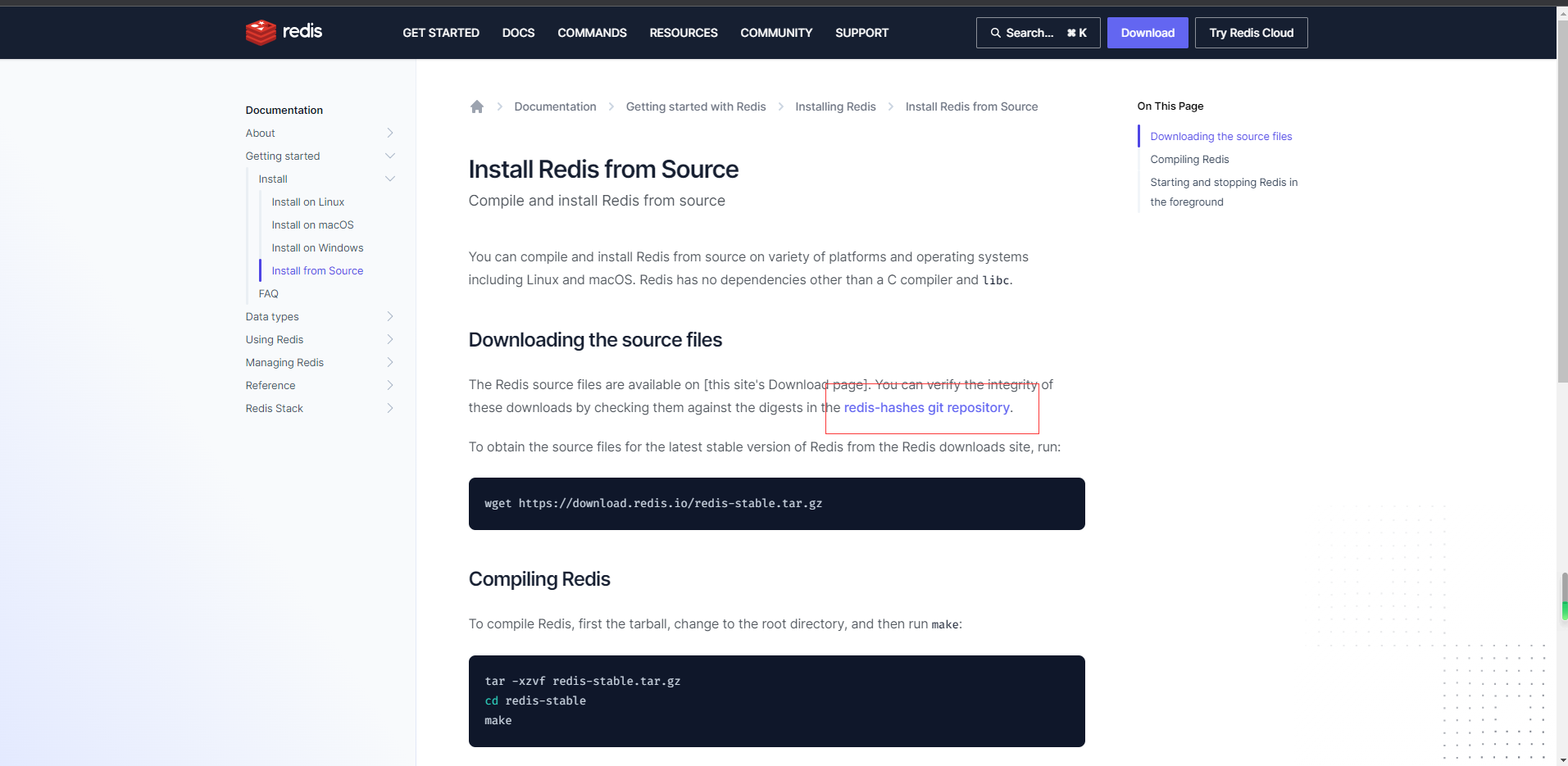Screen dimensions: 1568x766
Task: Collapse the Install subsection chevron
Action: pyautogui.click(x=390, y=179)
